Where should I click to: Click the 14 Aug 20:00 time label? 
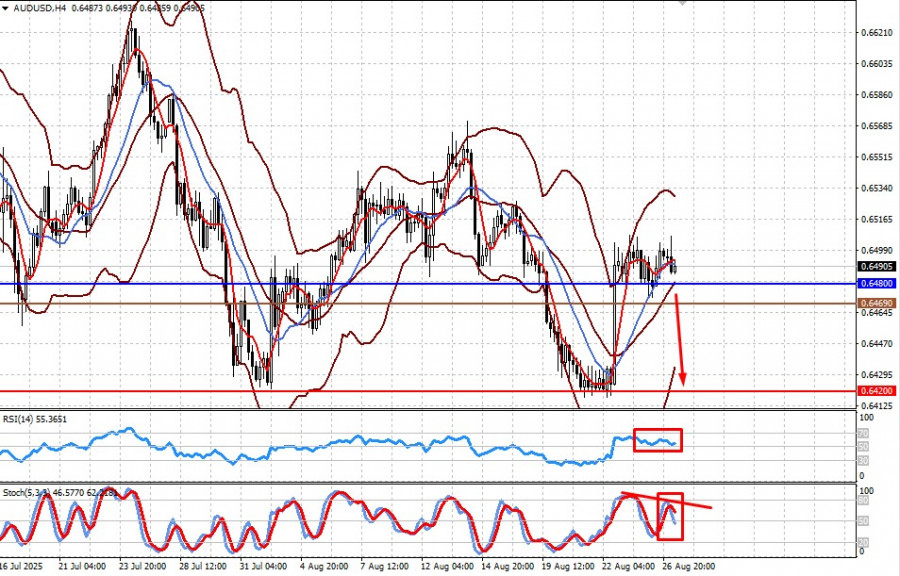click(507, 566)
